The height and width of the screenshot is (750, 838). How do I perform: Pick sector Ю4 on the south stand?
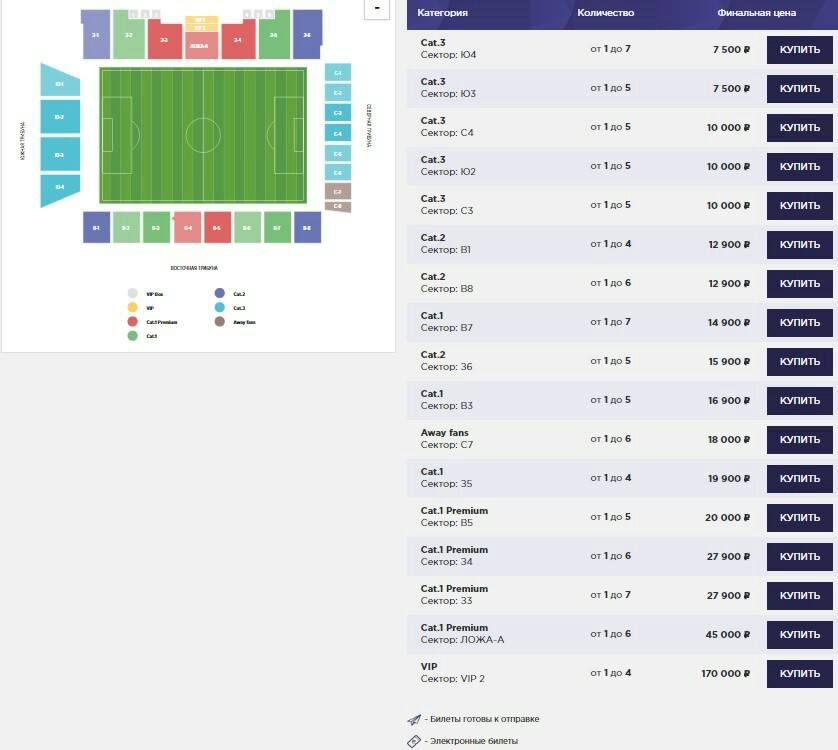[x=59, y=187]
